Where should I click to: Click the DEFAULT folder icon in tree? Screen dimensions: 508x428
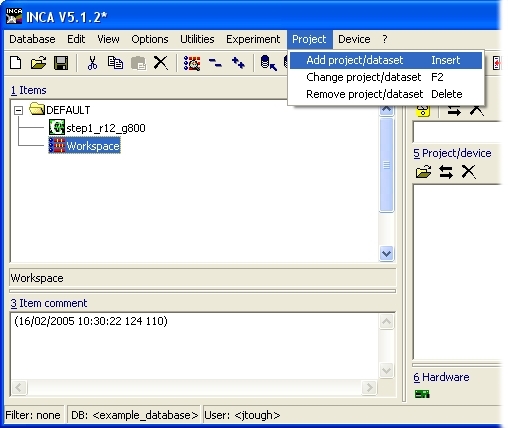37,109
